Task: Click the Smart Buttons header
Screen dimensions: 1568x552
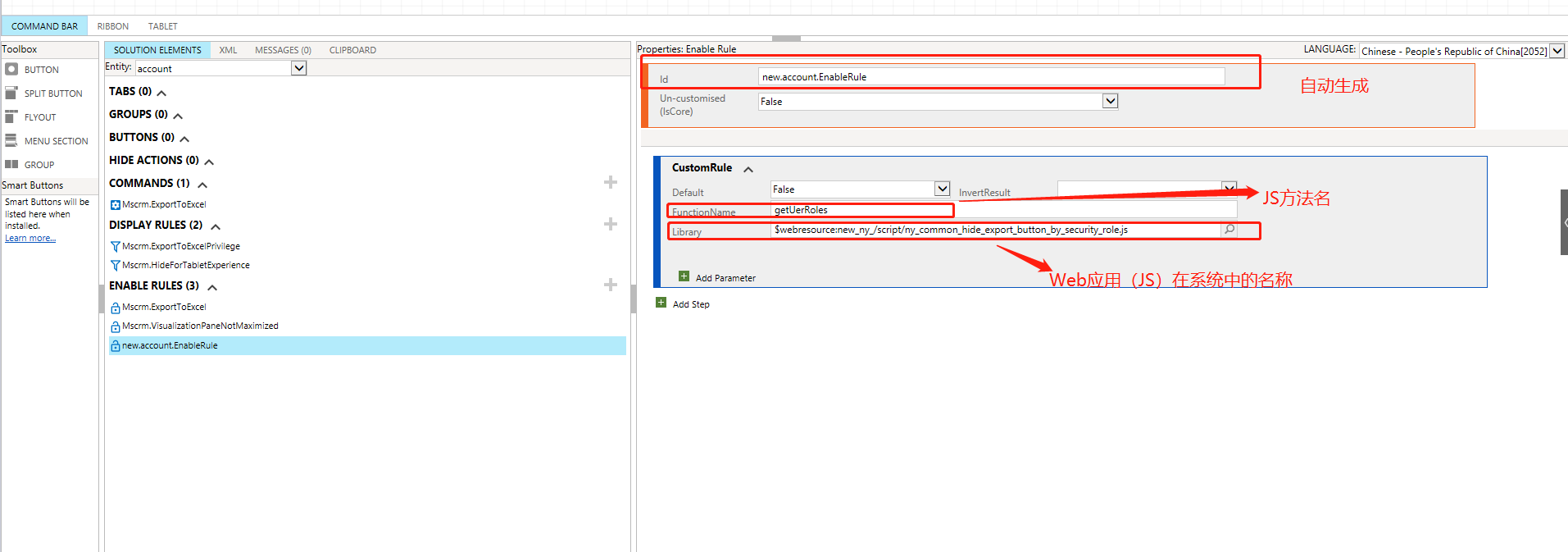Action: click(49, 185)
